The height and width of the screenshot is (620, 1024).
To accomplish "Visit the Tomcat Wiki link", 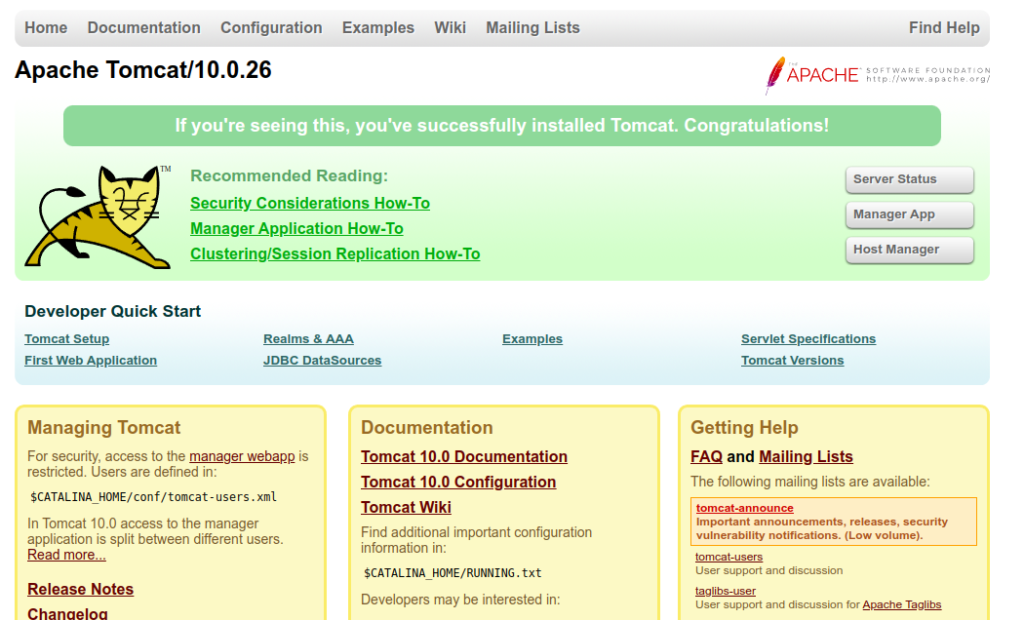I will tap(406, 508).
